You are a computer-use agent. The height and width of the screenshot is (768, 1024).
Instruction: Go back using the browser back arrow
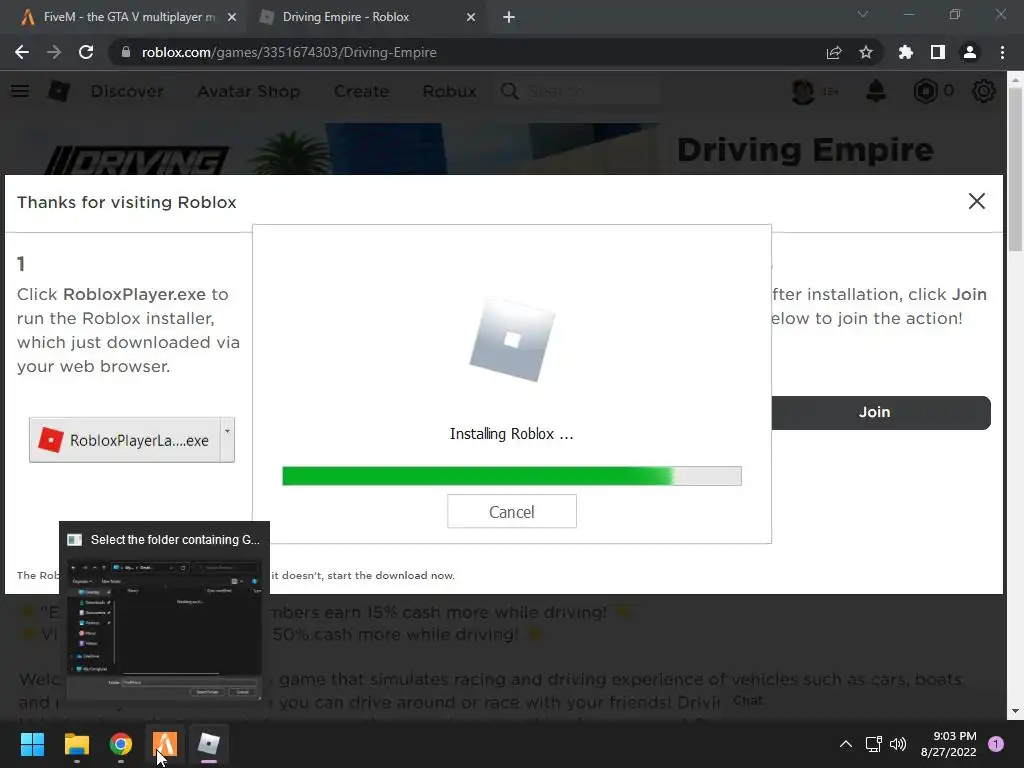pyautogui.click(x=22, y=52)
